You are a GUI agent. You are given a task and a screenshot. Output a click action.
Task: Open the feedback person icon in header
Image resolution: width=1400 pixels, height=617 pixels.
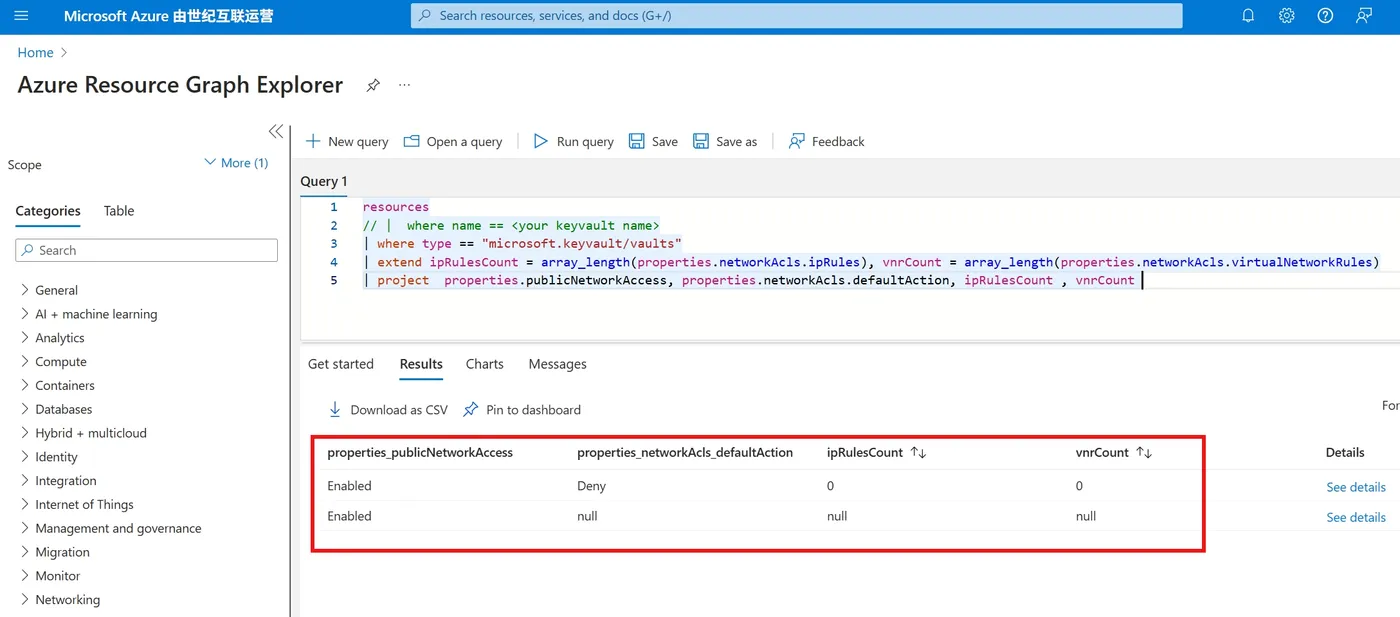click(1364, 16)
